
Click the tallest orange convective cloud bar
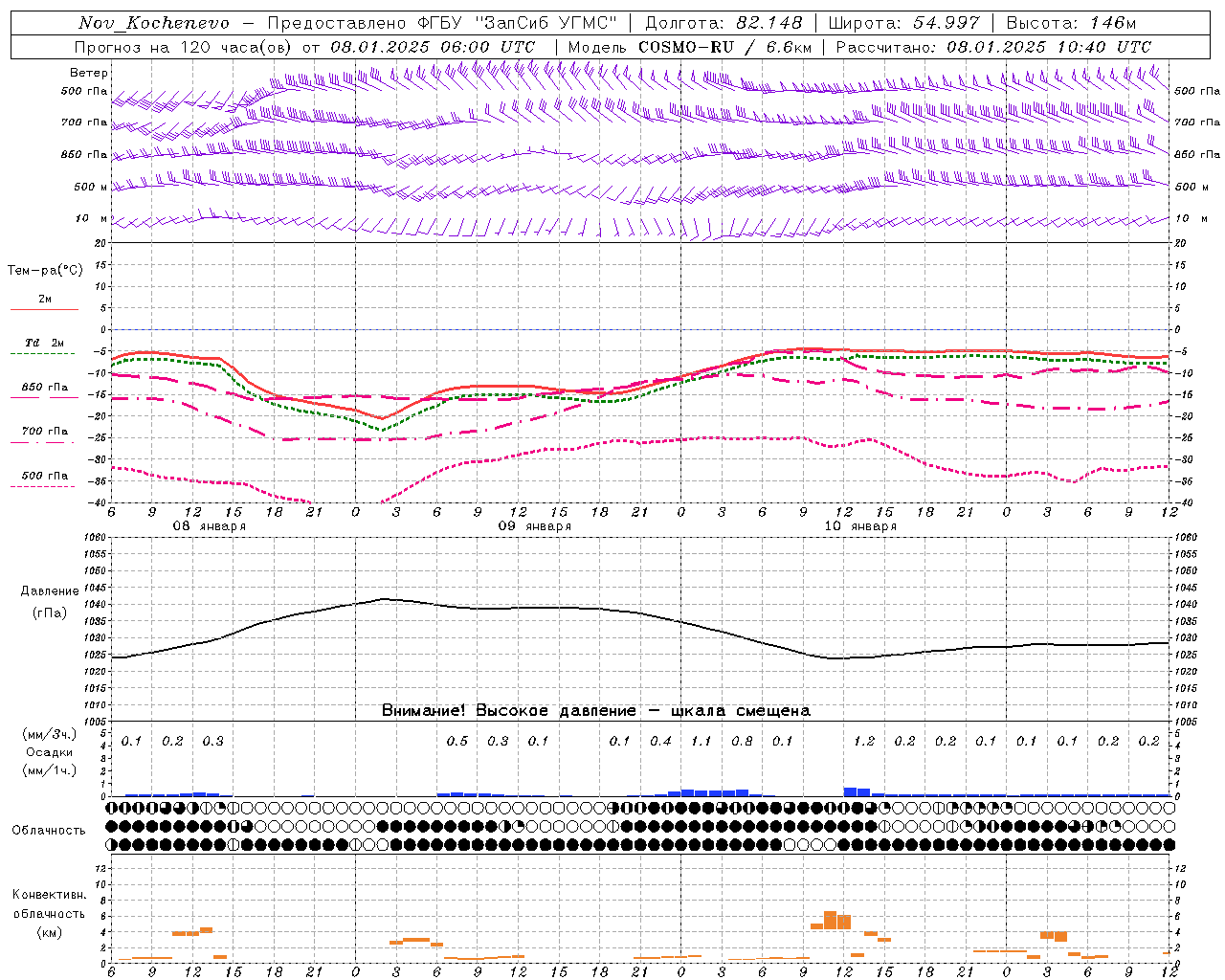point(831,920)
